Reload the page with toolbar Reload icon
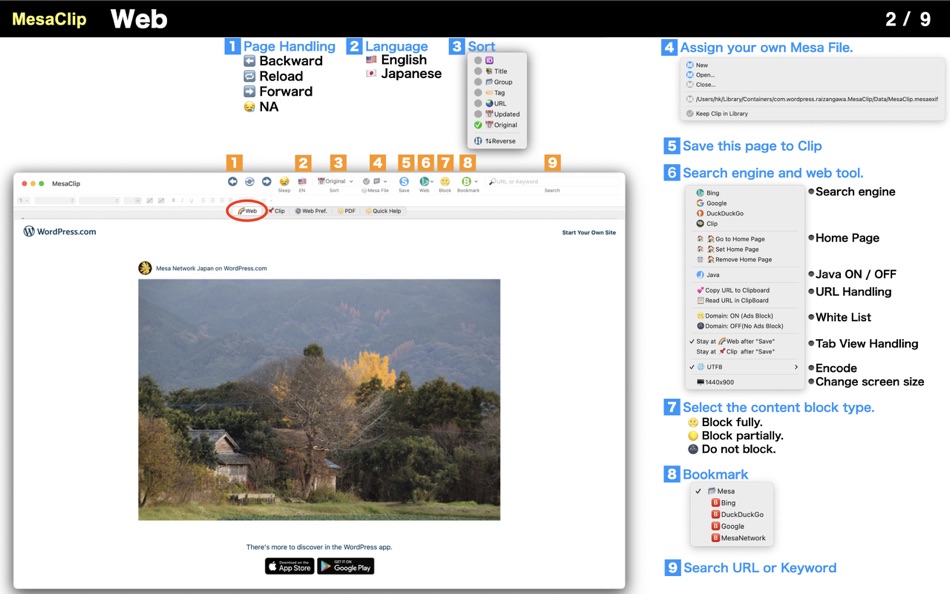This screenshot has height=594, width=950. [x=250, y=181]
